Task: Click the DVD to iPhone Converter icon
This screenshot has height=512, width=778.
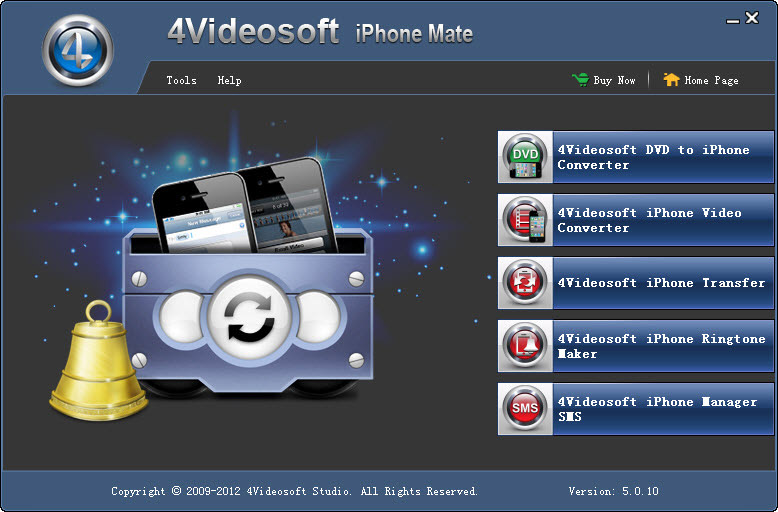Action: (x=525, y=157)
